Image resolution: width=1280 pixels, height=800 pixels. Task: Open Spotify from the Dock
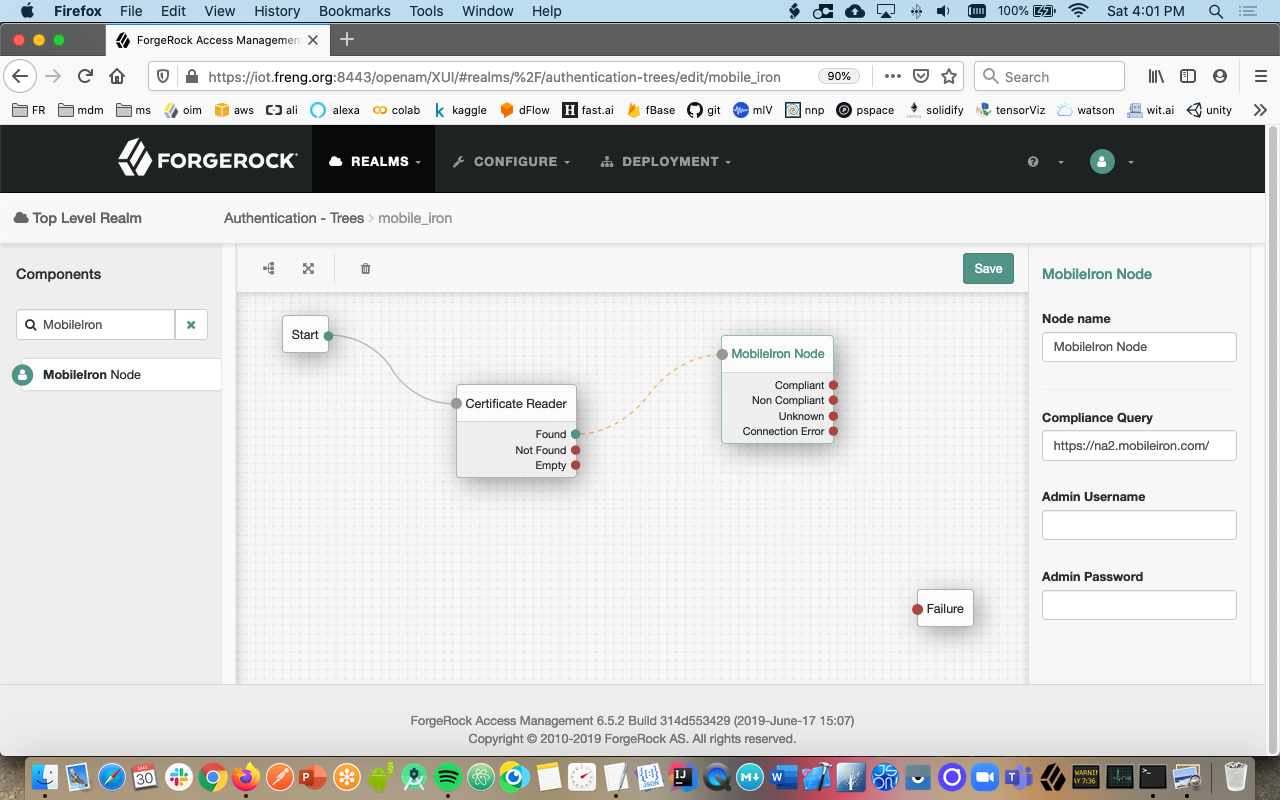click(447, 776)
